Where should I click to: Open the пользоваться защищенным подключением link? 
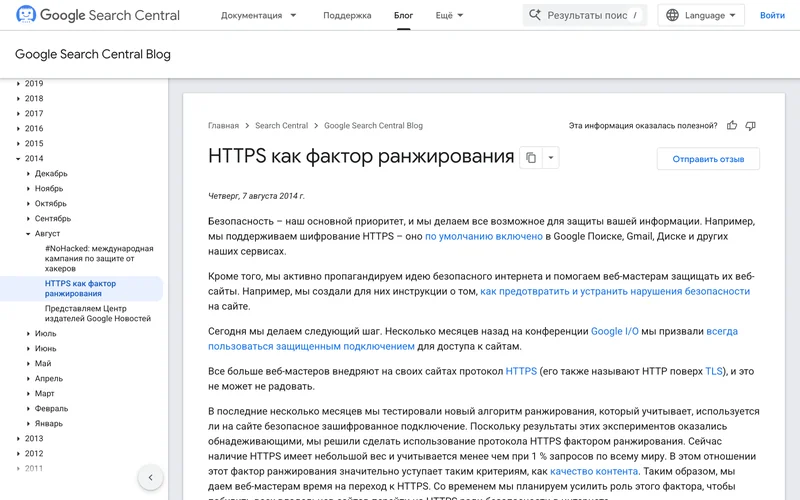coord(311,346)
